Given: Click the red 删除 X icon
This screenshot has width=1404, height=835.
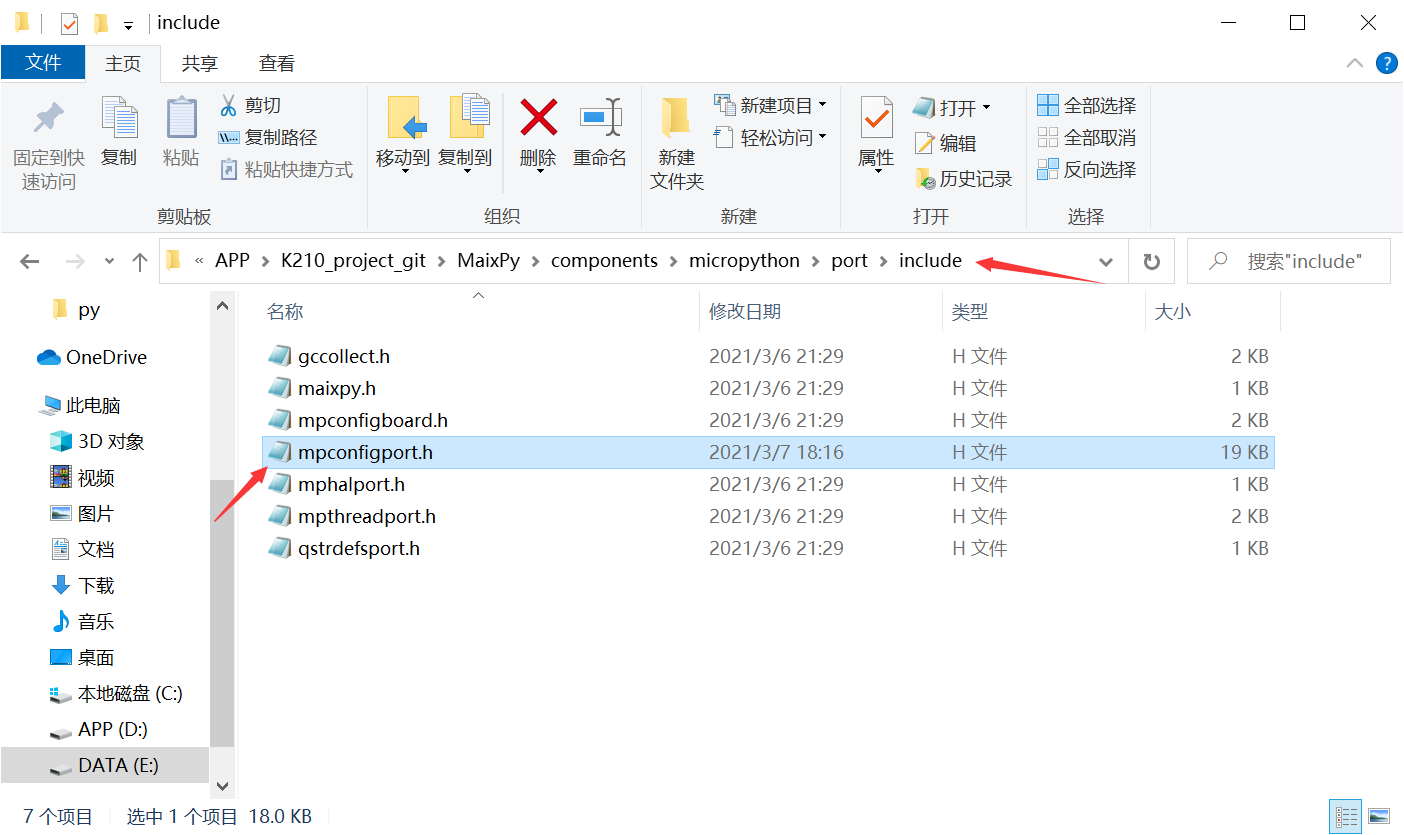Looking at the screenshot, I should coord(539,118).
